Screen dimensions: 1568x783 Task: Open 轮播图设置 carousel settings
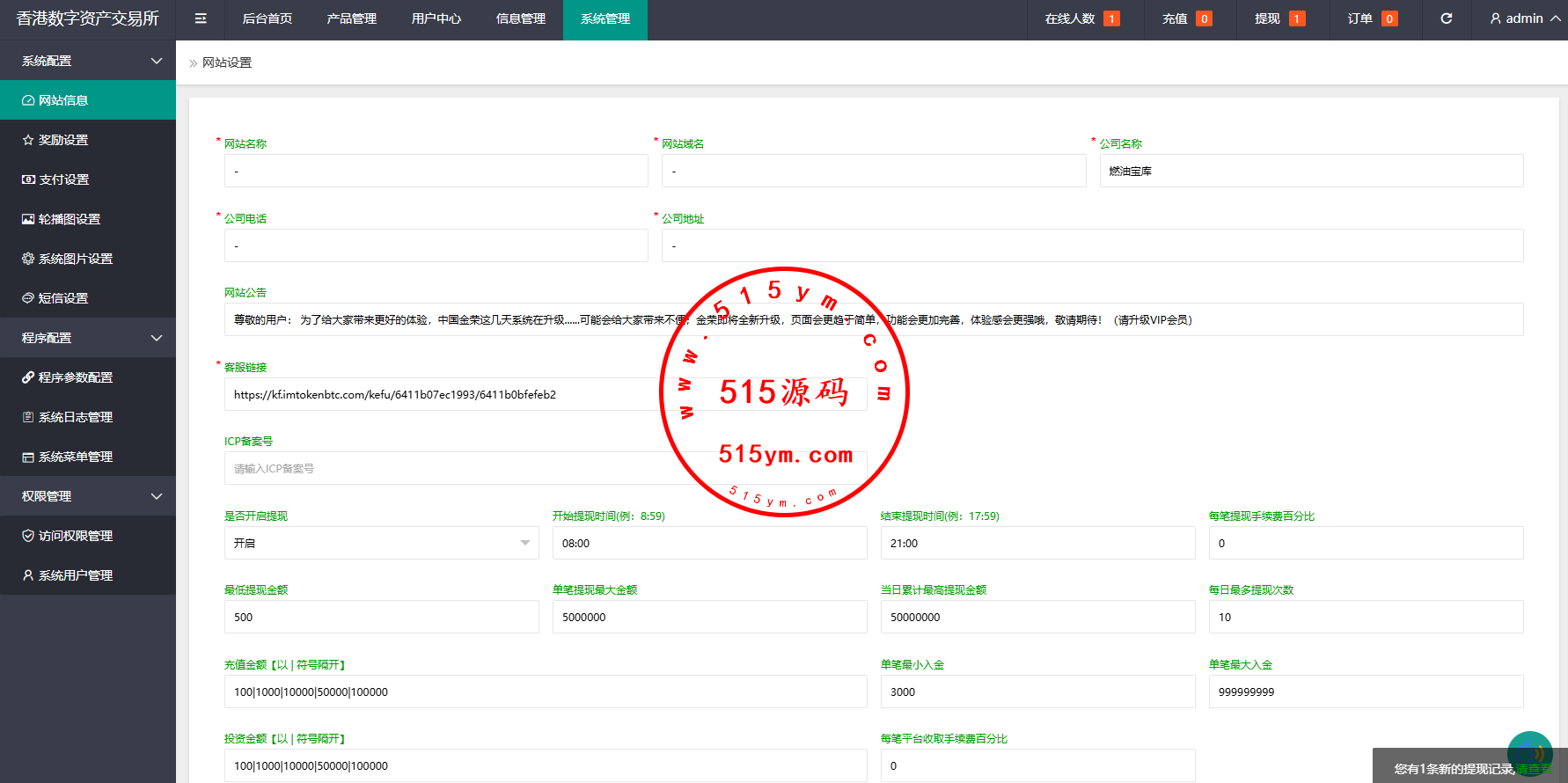coord(69,219)
